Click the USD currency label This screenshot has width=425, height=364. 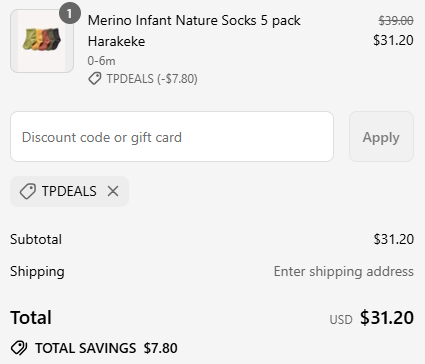coord(341,320)
